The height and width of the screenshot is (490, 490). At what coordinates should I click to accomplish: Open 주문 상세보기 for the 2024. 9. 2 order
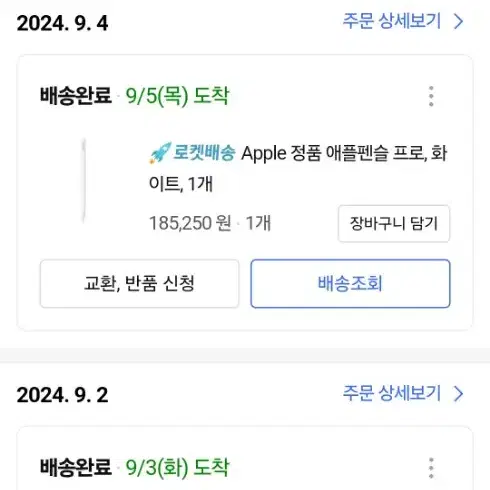coord(392,394)
